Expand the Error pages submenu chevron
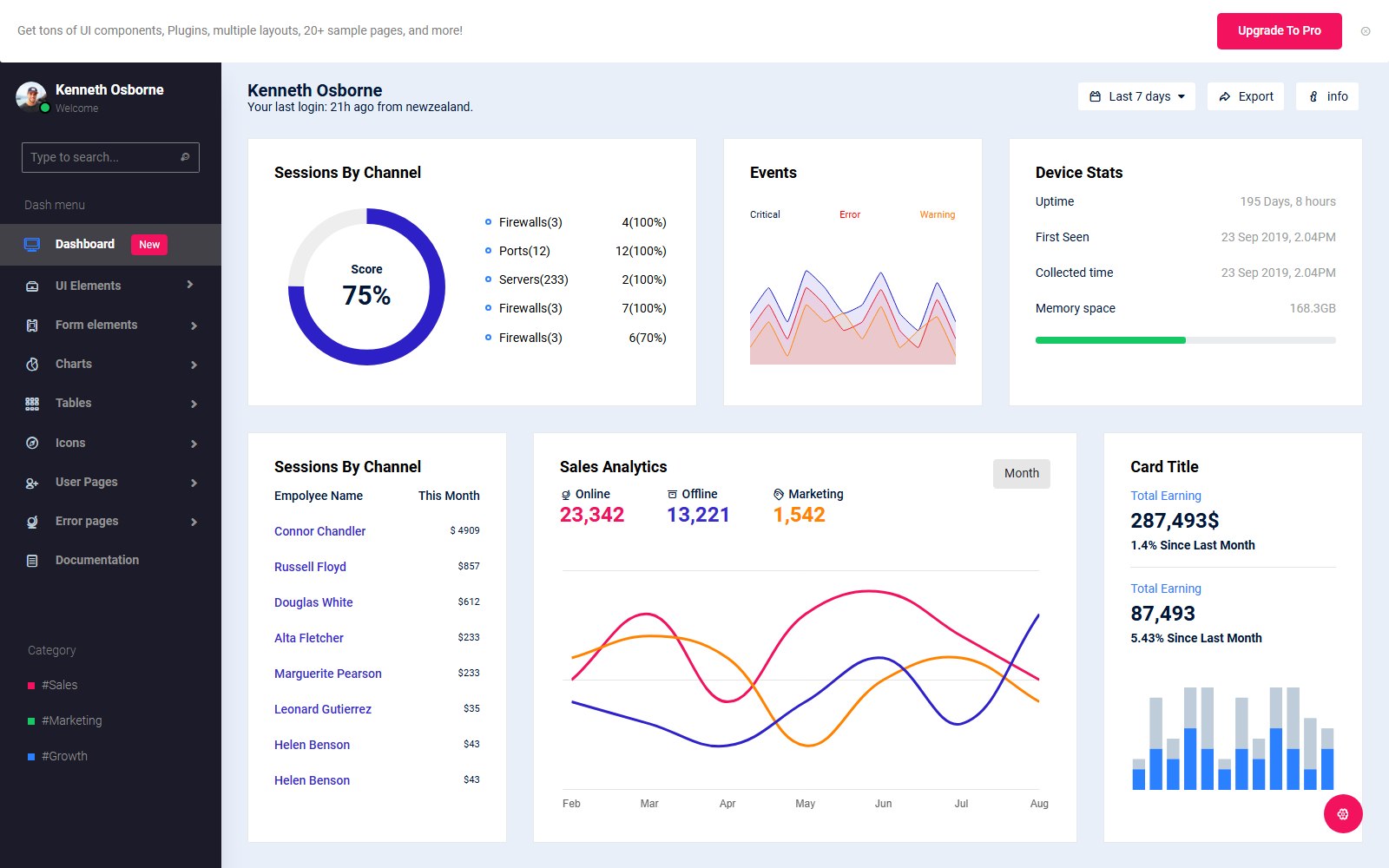The width and height of the screenshot is (1389, 868). tap(194, 522)
